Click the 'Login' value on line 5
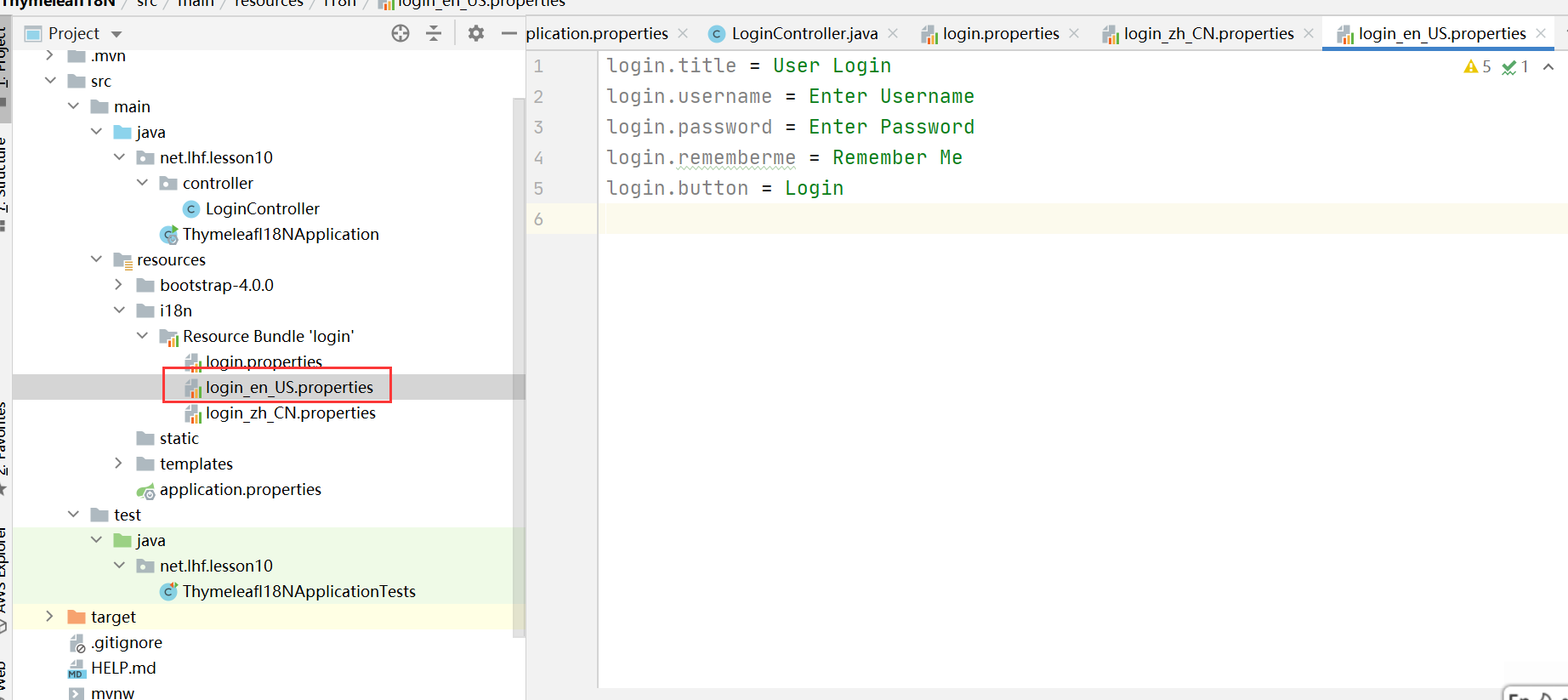Screen dimensions: 1568x700 814,188
